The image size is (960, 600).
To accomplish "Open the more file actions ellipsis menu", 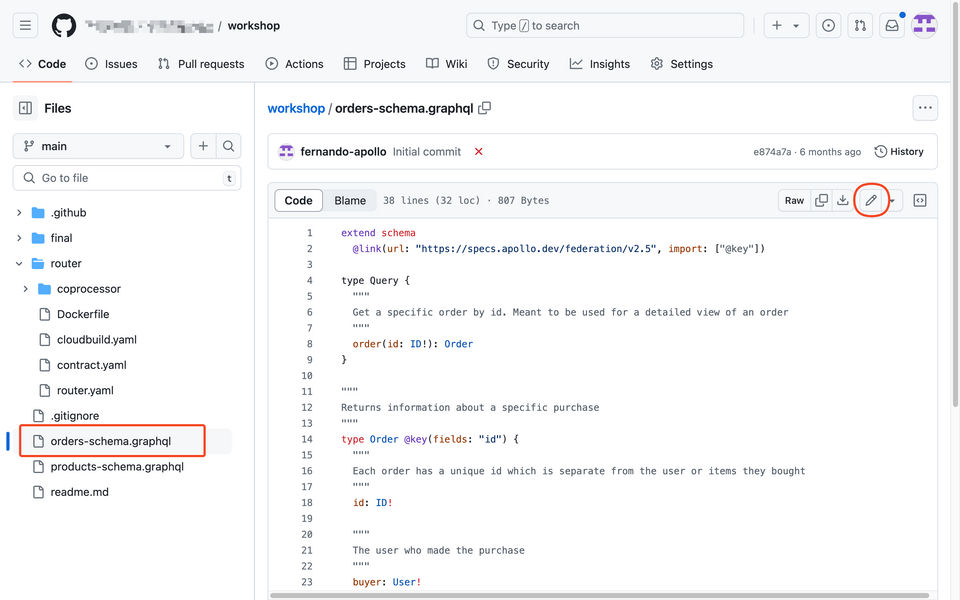I will click(x=924, y=108).
